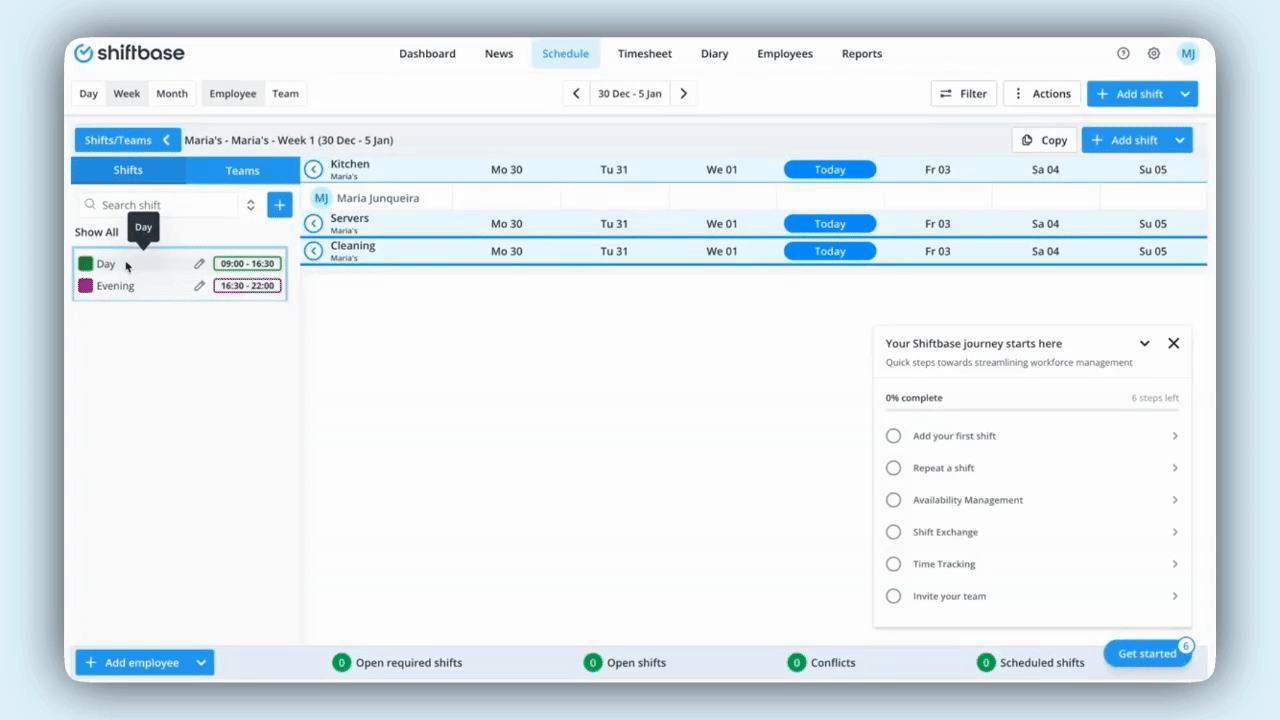Click Show All link
Image resolution: width=1280 pixels, height=720 pixels.
[97, 232]
